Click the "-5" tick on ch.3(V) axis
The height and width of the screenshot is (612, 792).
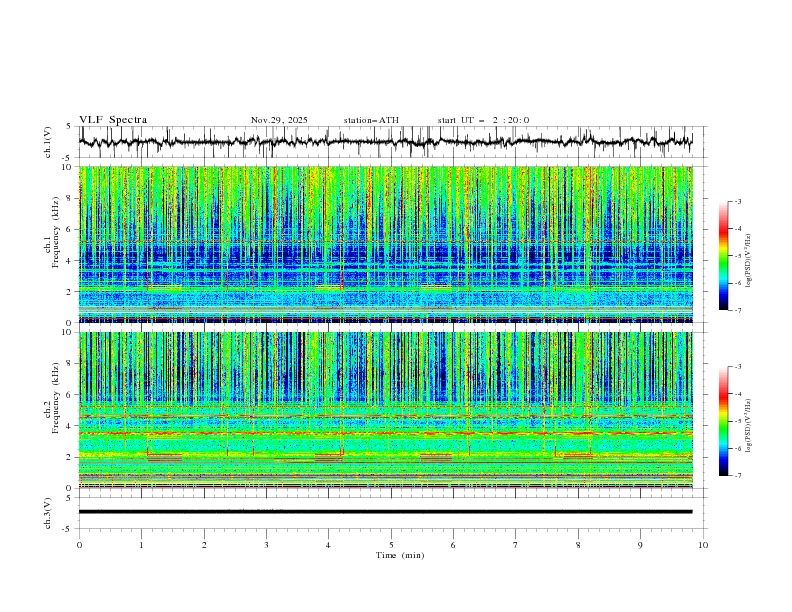pyautogui.click(x=67, y=529)
